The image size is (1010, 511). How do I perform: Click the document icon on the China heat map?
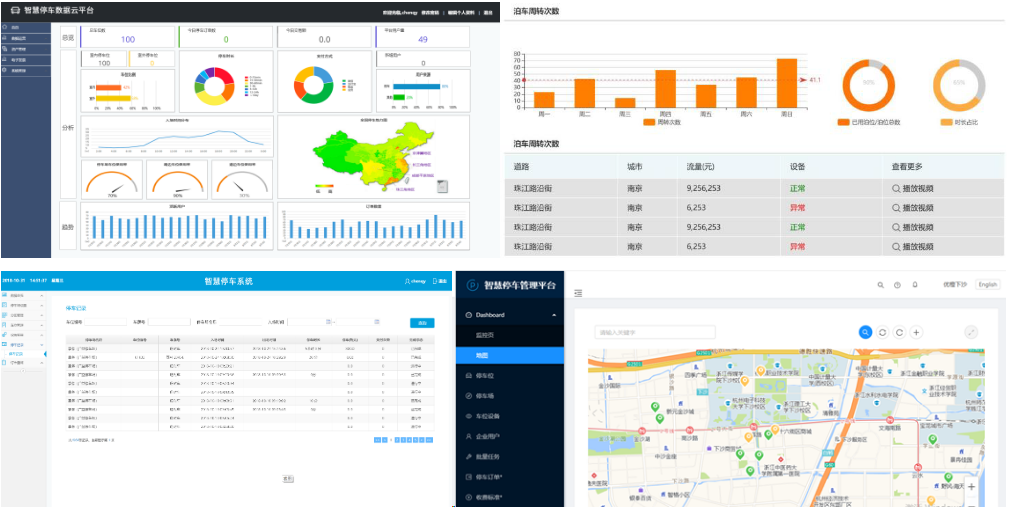tap(441, 186)
